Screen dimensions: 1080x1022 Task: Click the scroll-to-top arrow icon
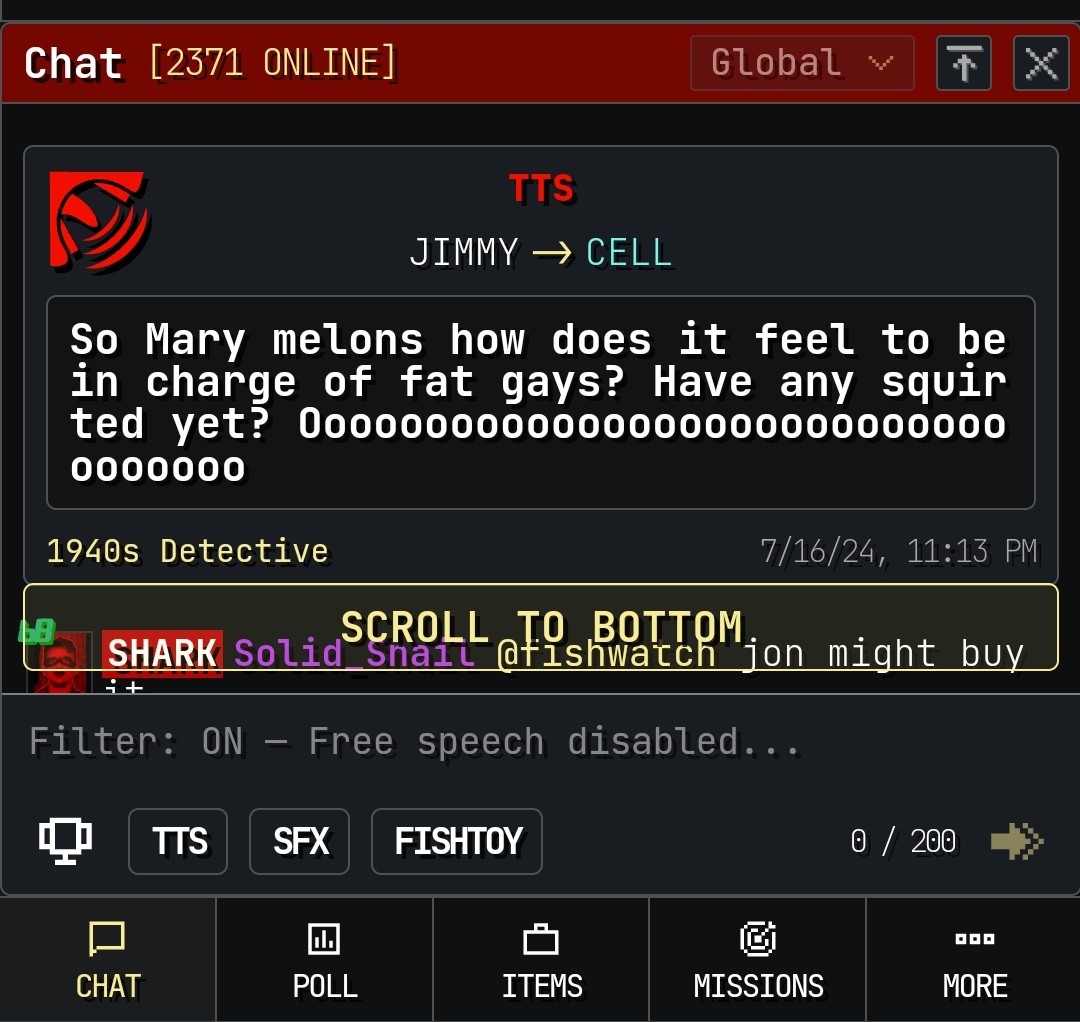[x=964, y=63]
